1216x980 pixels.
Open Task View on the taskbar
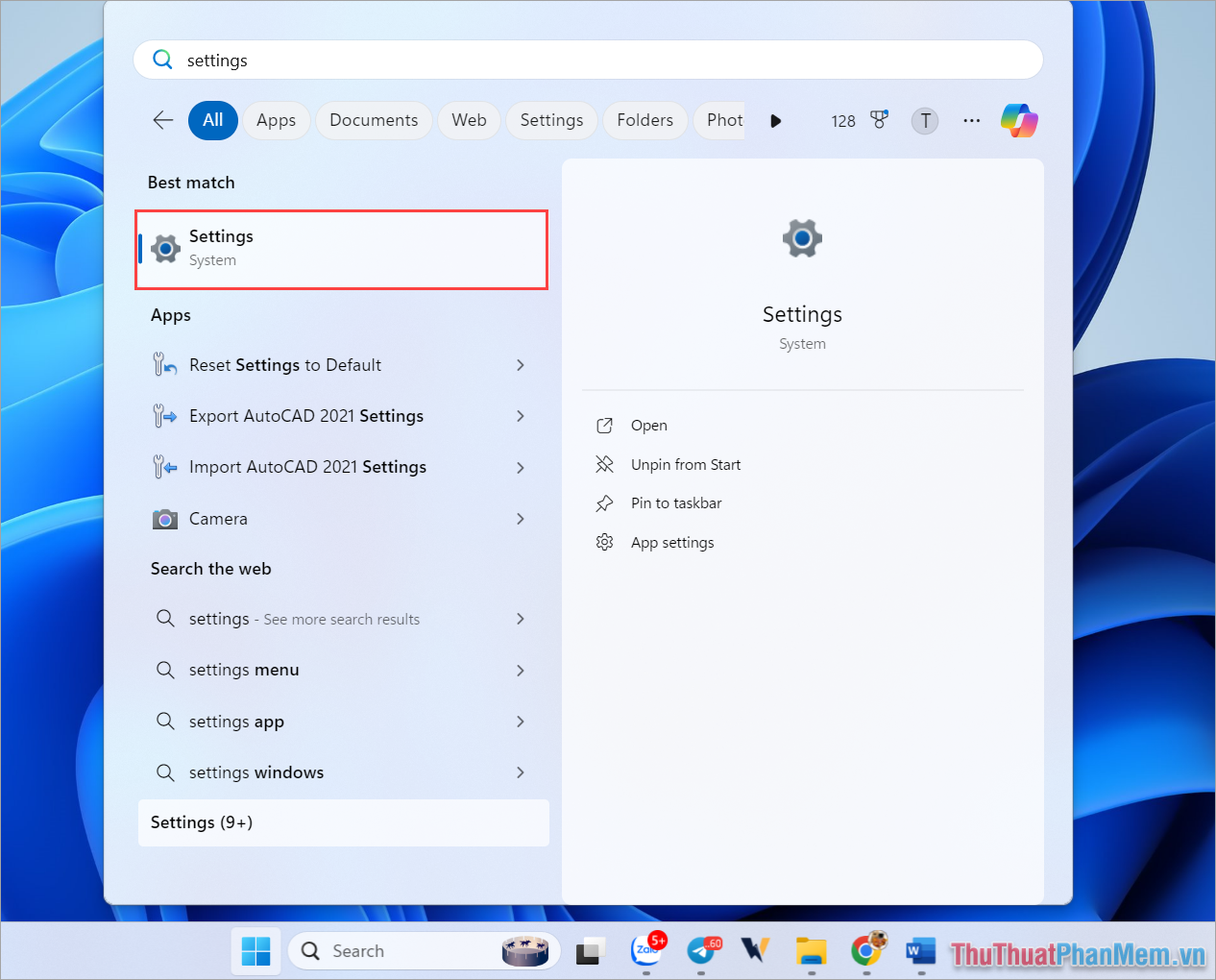point(589,952)
